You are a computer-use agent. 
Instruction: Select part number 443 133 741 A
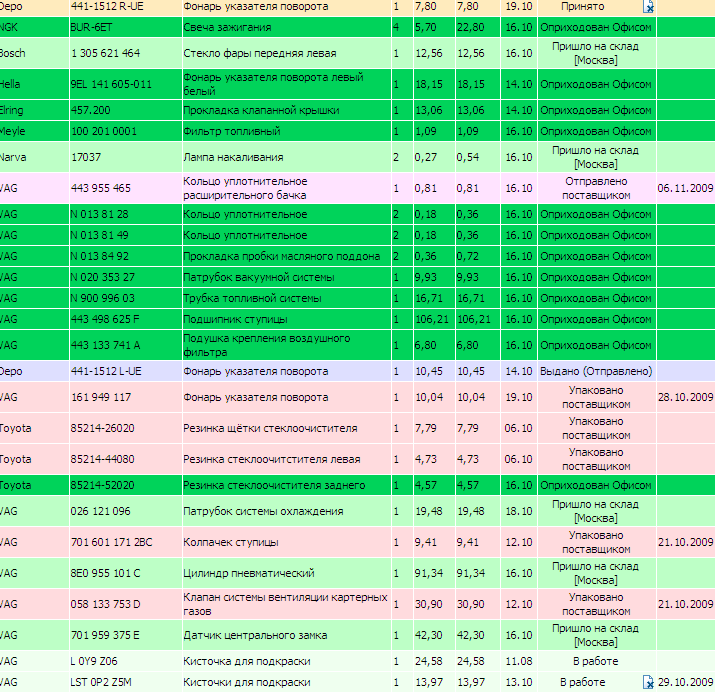click(106, 345)
